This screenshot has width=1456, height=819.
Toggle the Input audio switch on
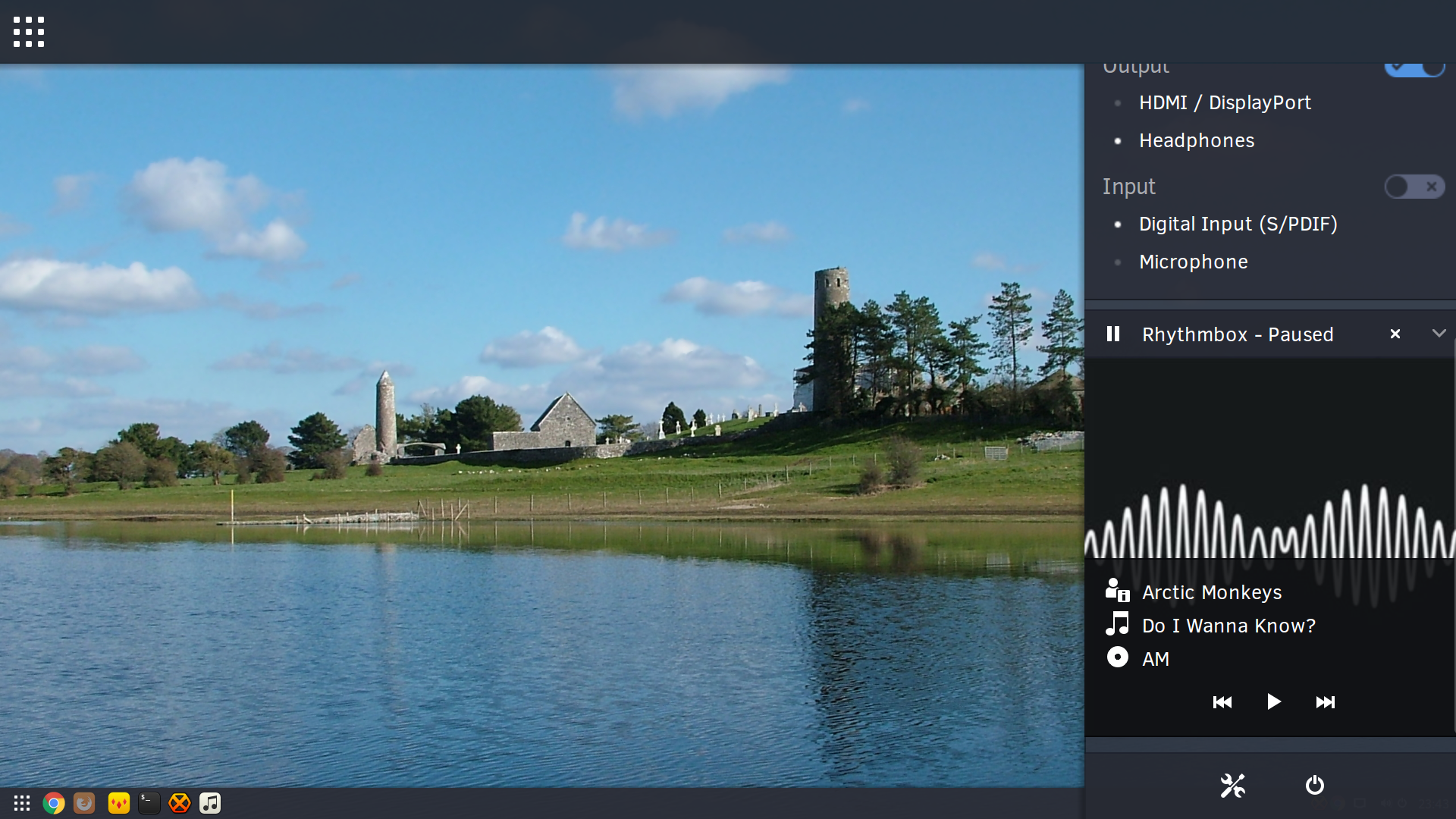click(1415, 187)
